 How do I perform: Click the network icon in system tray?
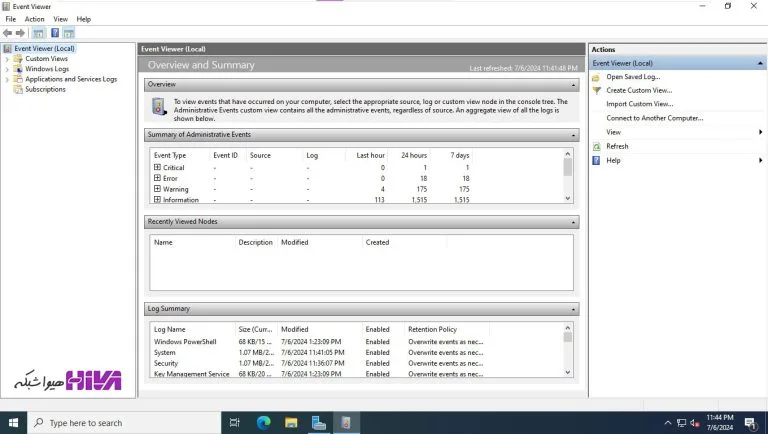[681, 423]
